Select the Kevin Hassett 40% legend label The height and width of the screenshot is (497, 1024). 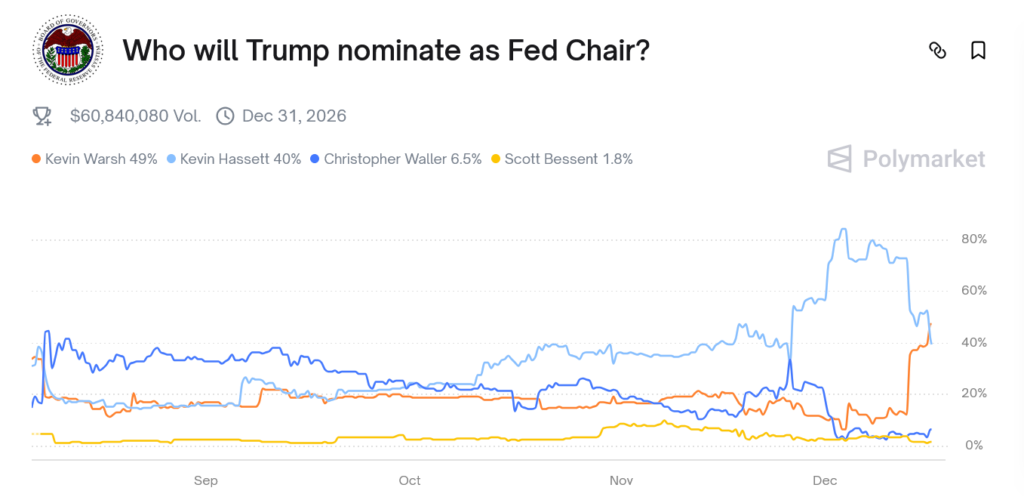[x=241, y=159]
